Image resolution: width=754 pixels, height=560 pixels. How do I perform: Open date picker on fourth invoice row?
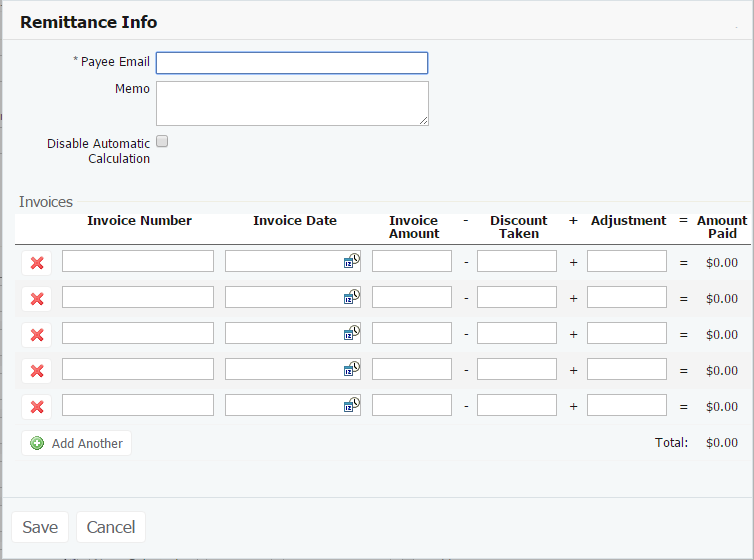[x=351, y=370]
